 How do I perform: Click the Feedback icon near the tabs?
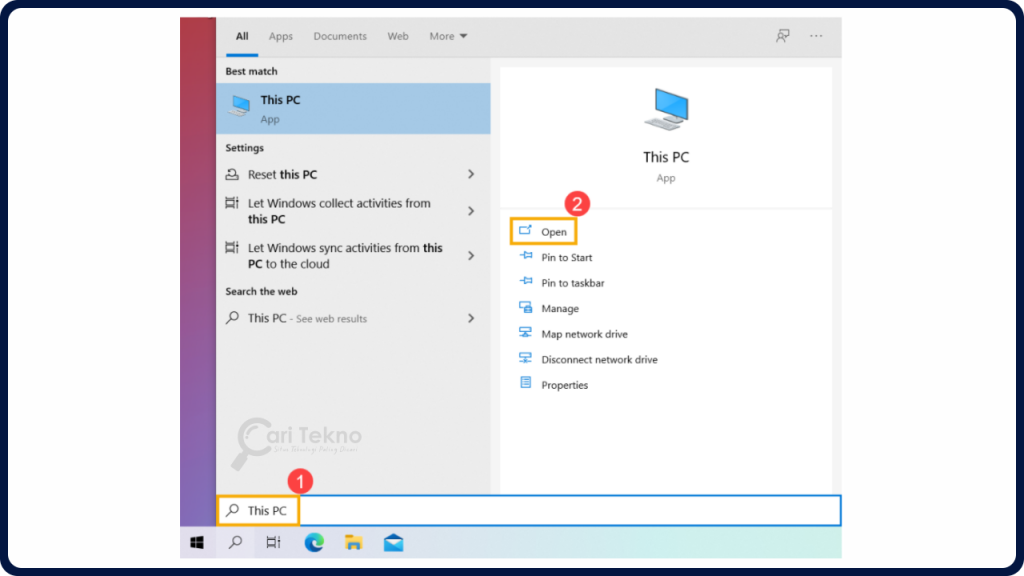tap(782, 35)
